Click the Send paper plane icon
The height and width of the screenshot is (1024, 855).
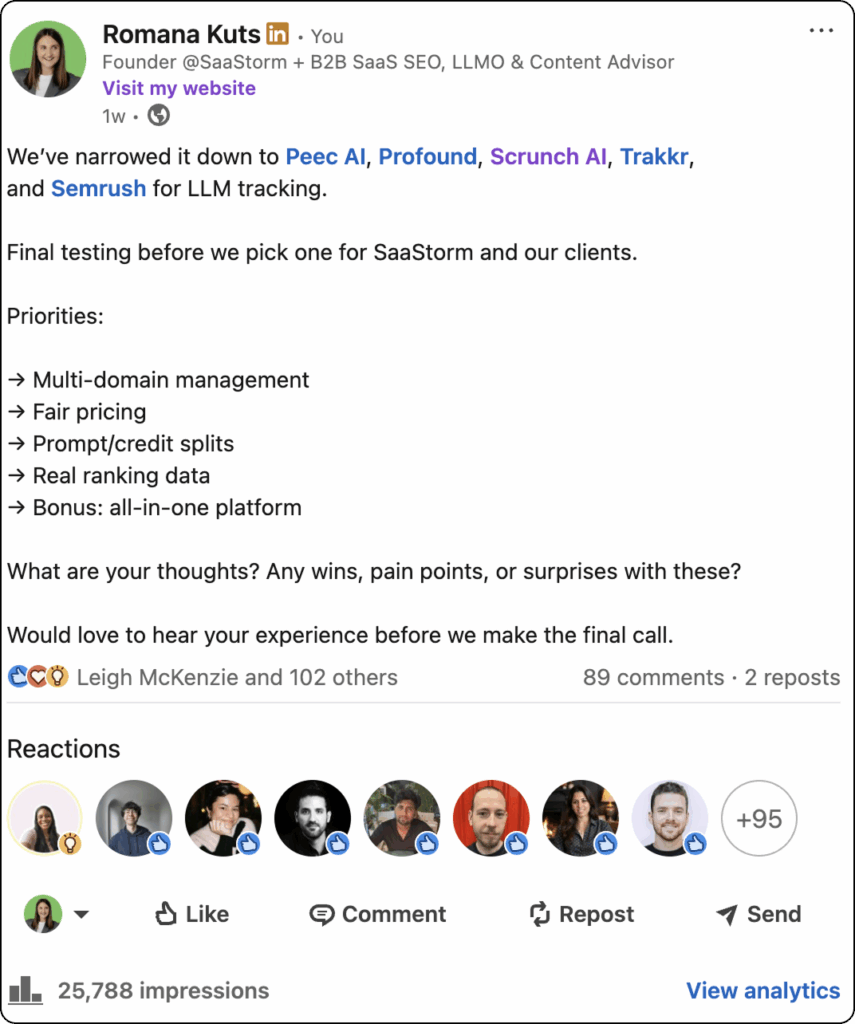727,914
